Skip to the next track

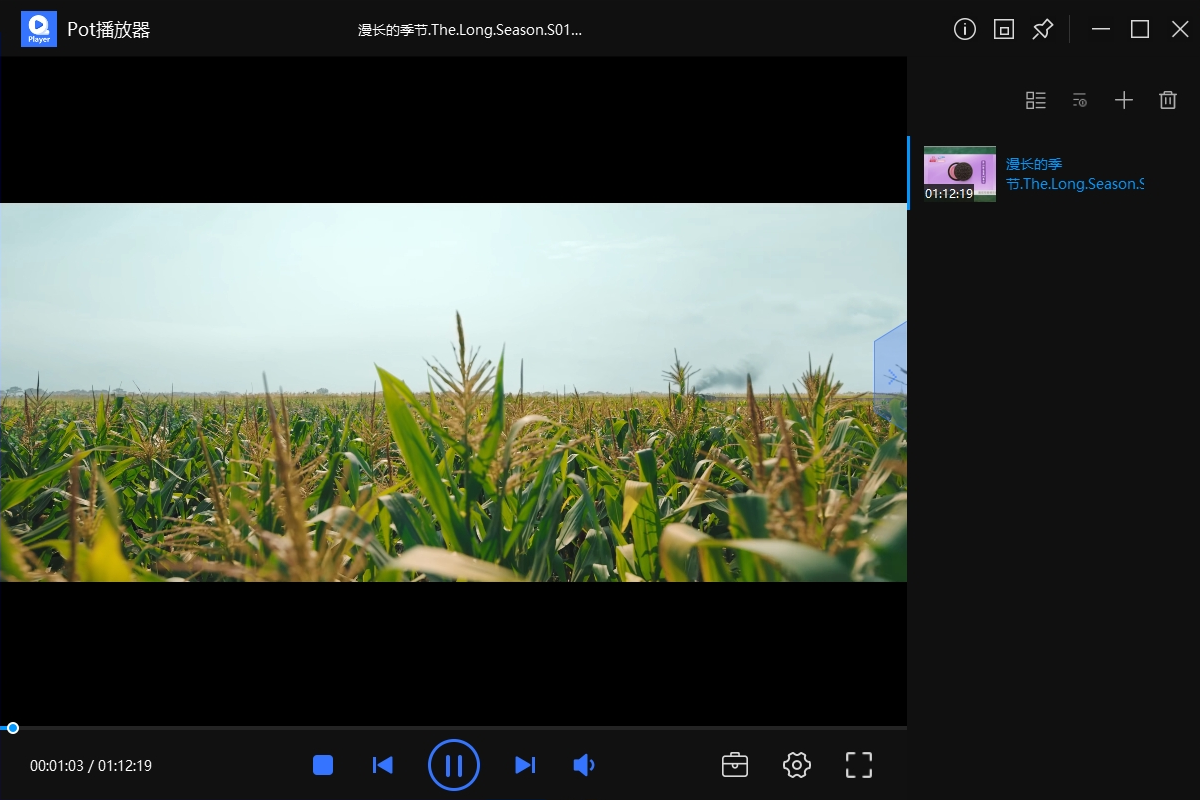coord(525,765)
